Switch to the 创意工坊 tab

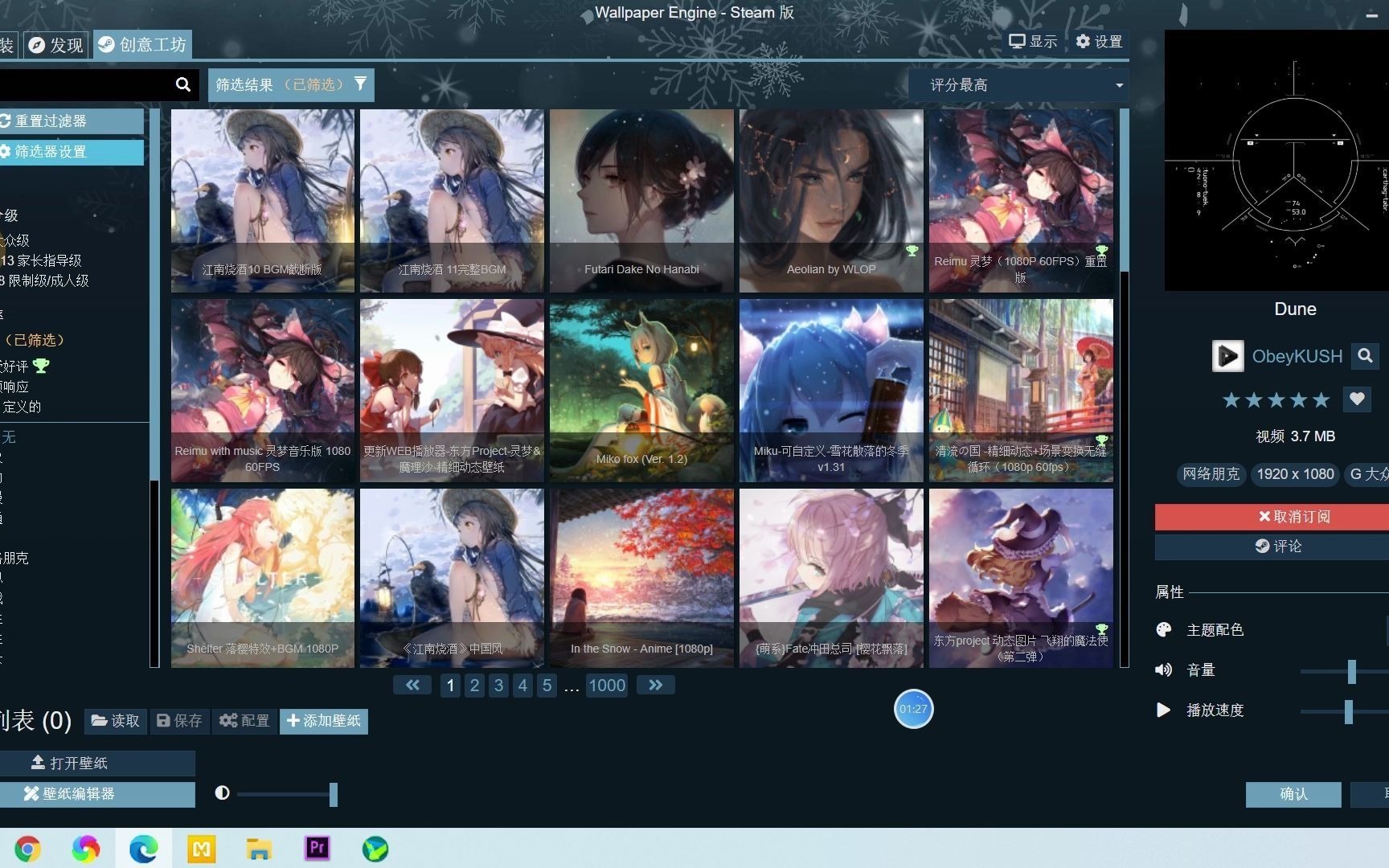[142, 44]
